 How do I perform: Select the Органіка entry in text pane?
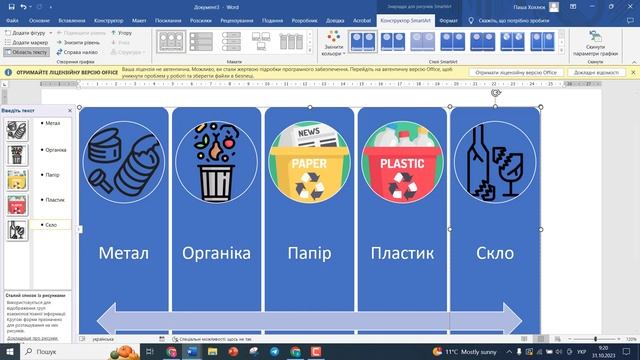click(x=56, y=150)
